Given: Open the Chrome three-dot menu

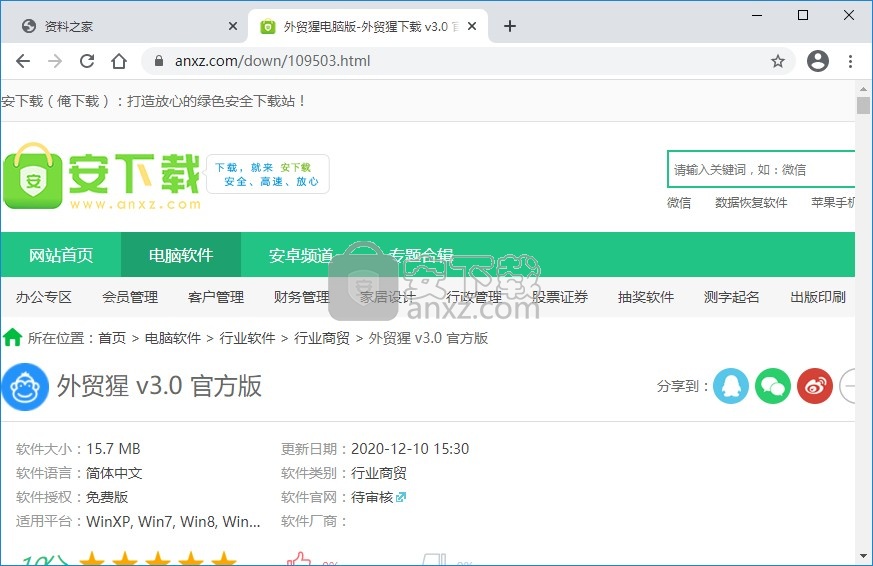Looking at the screenshot, I should coord(850,61).
